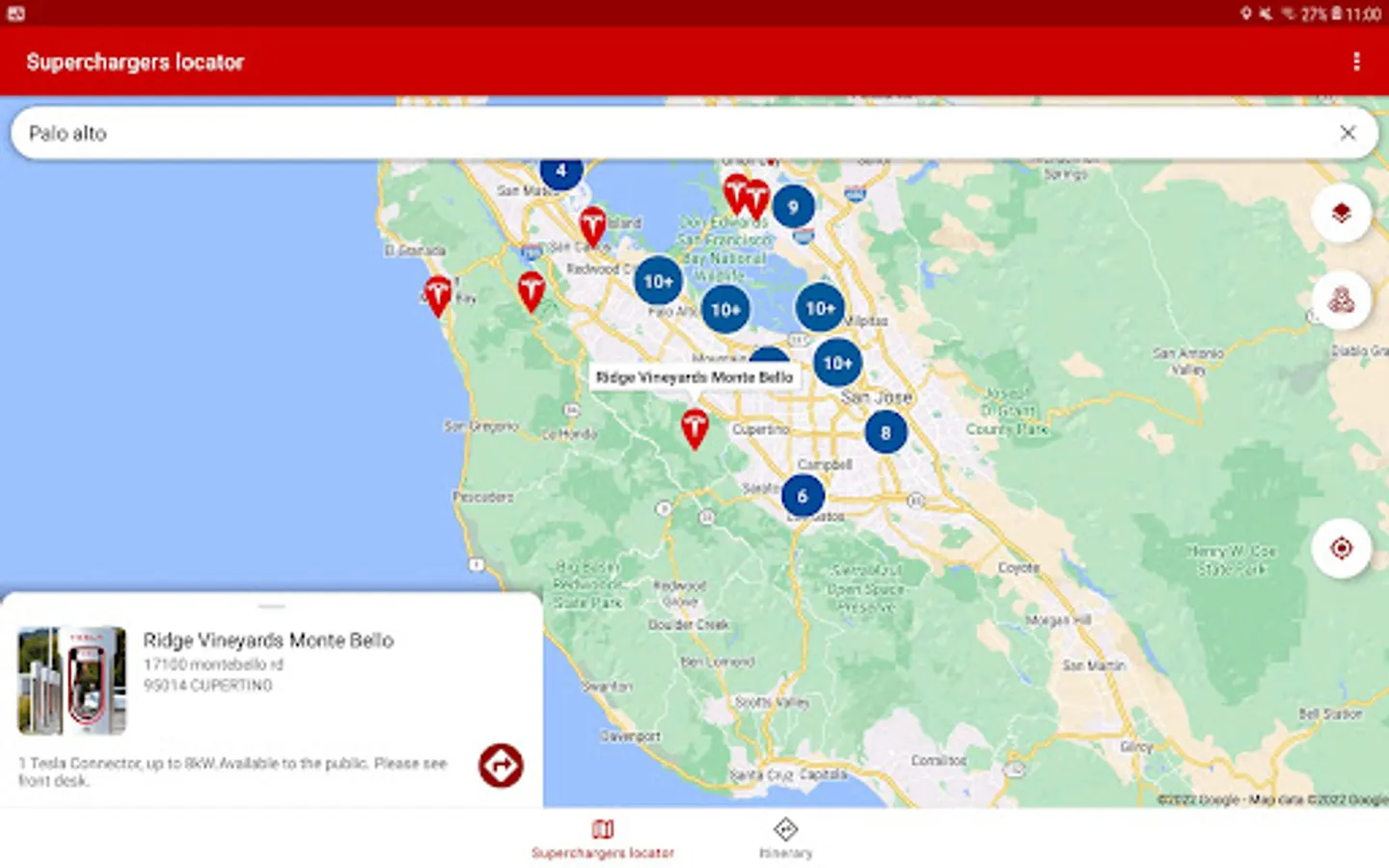Tap the cluster marker labeled 6
The width and height of the screenshot is (1389, 868).
point(803,496)
